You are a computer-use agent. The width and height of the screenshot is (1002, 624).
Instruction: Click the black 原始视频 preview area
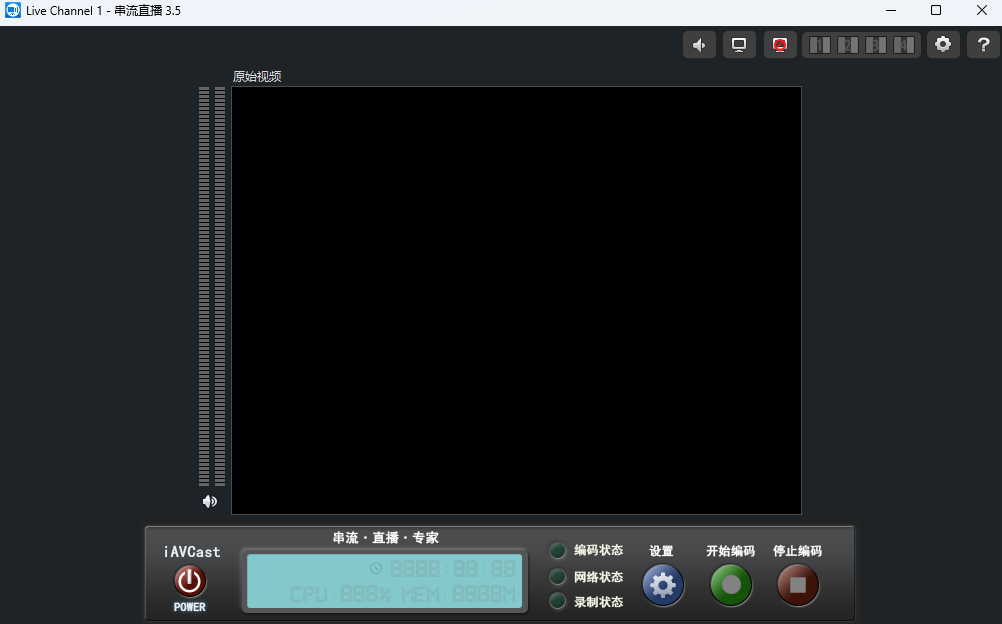pyautogui.click(x=516, y=300)
